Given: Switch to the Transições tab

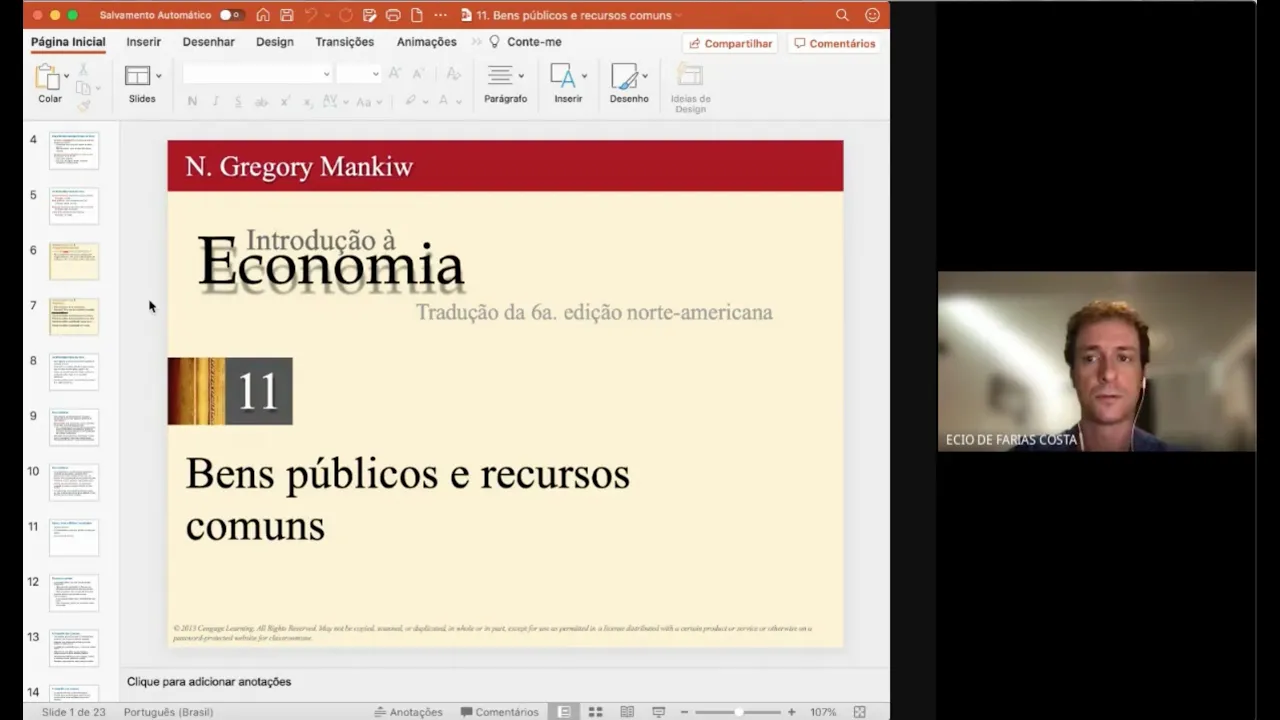Looking at the screenshot, I should click(345, 42).
